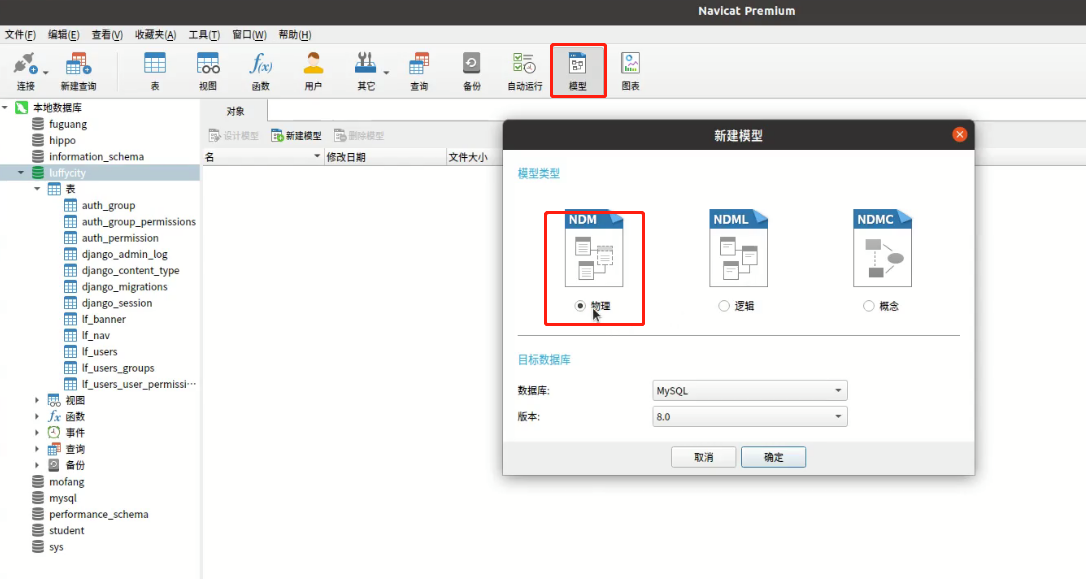Open dropdown arrow beside 连接 icon
Screen dimensions: 1086x579
(46, 72)
